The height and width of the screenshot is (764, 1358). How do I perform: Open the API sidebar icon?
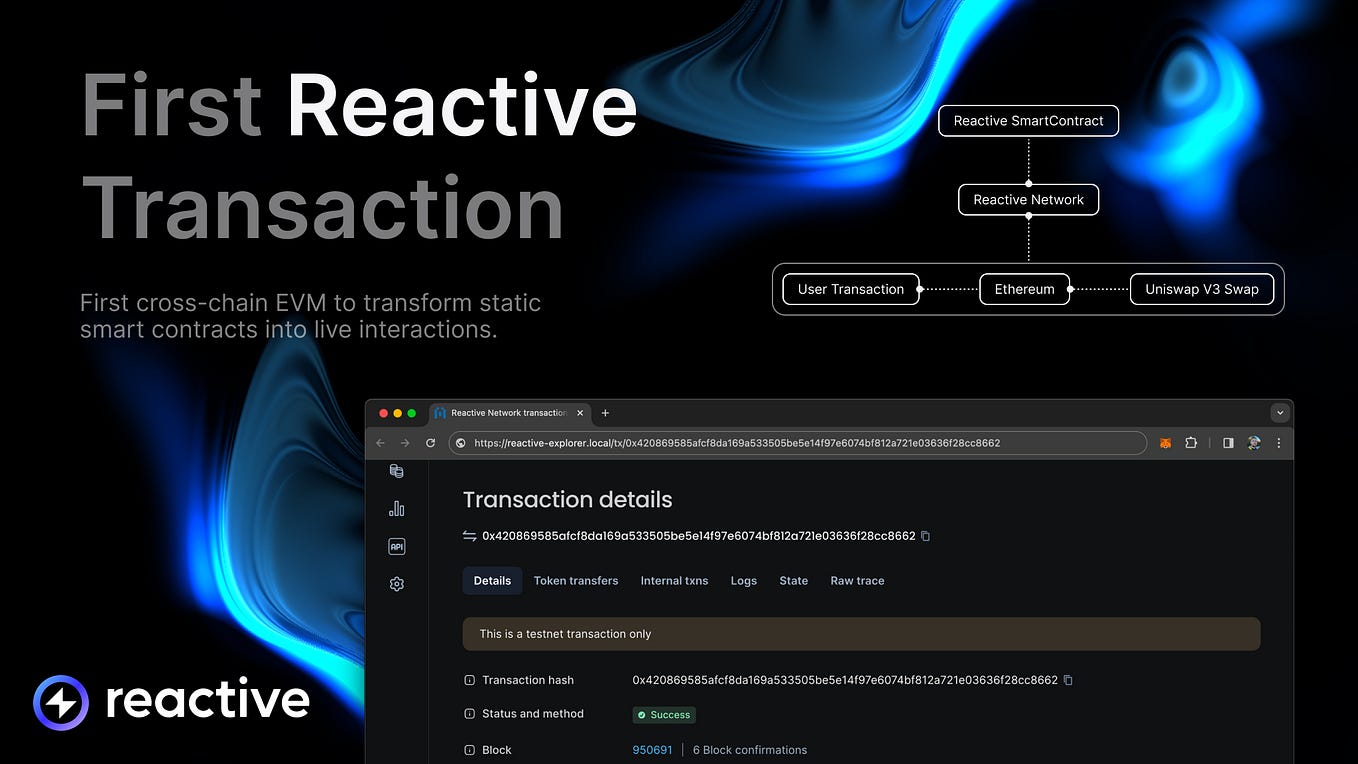(x=396, y=546)
